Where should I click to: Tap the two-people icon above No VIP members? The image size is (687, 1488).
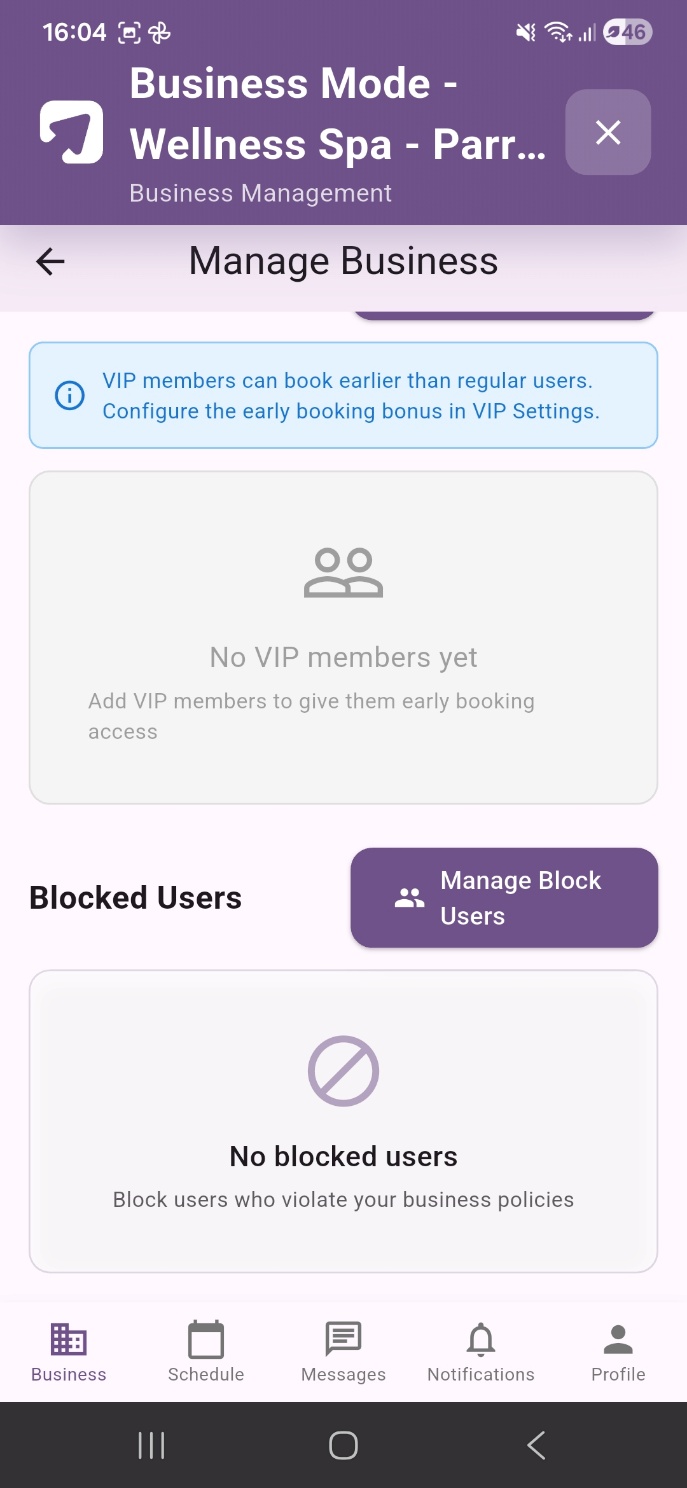click(x=343, y=573)
